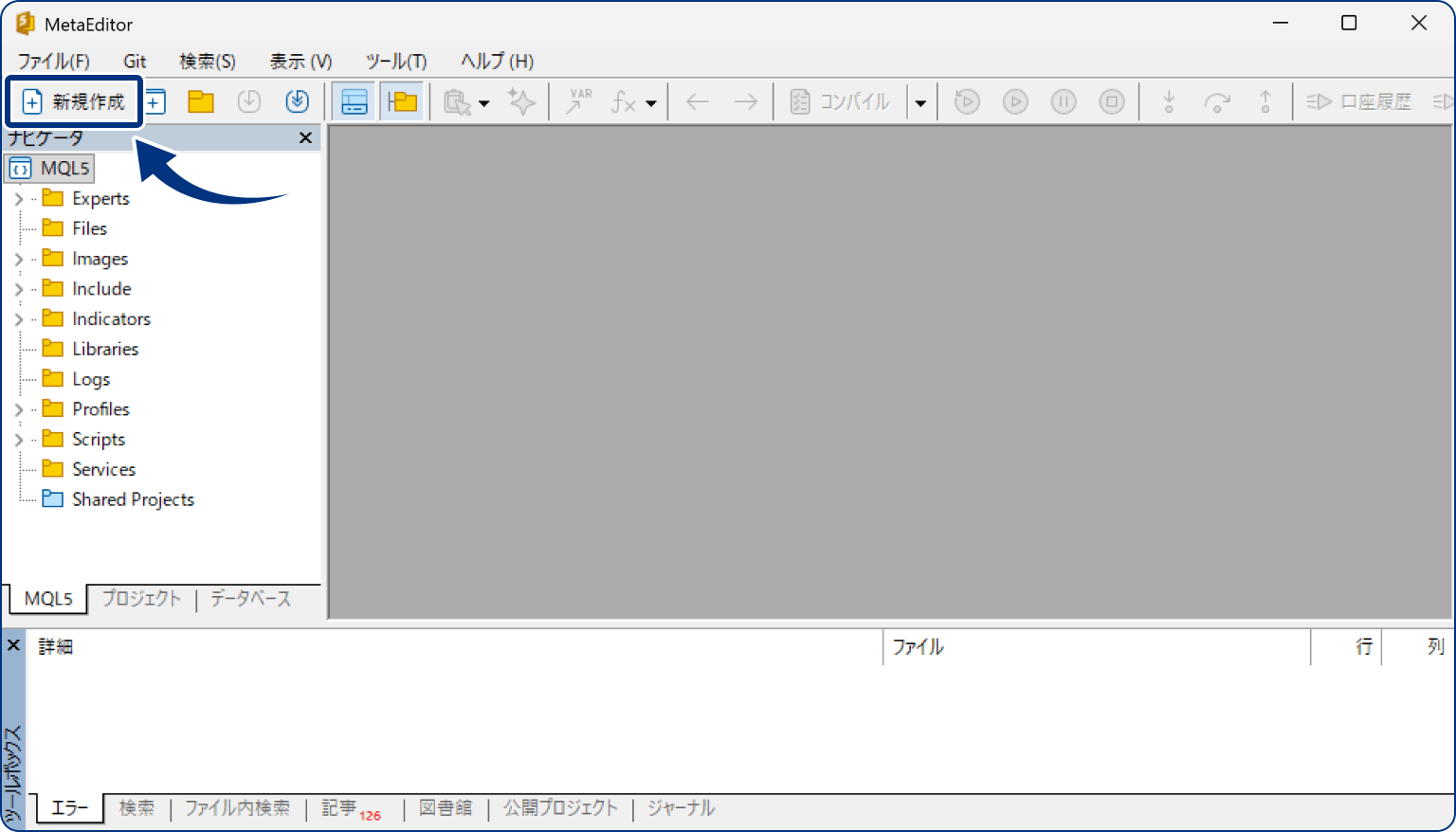
Task: Switch to the ジャーナル toolbox tab
Action: pos(681,808)
